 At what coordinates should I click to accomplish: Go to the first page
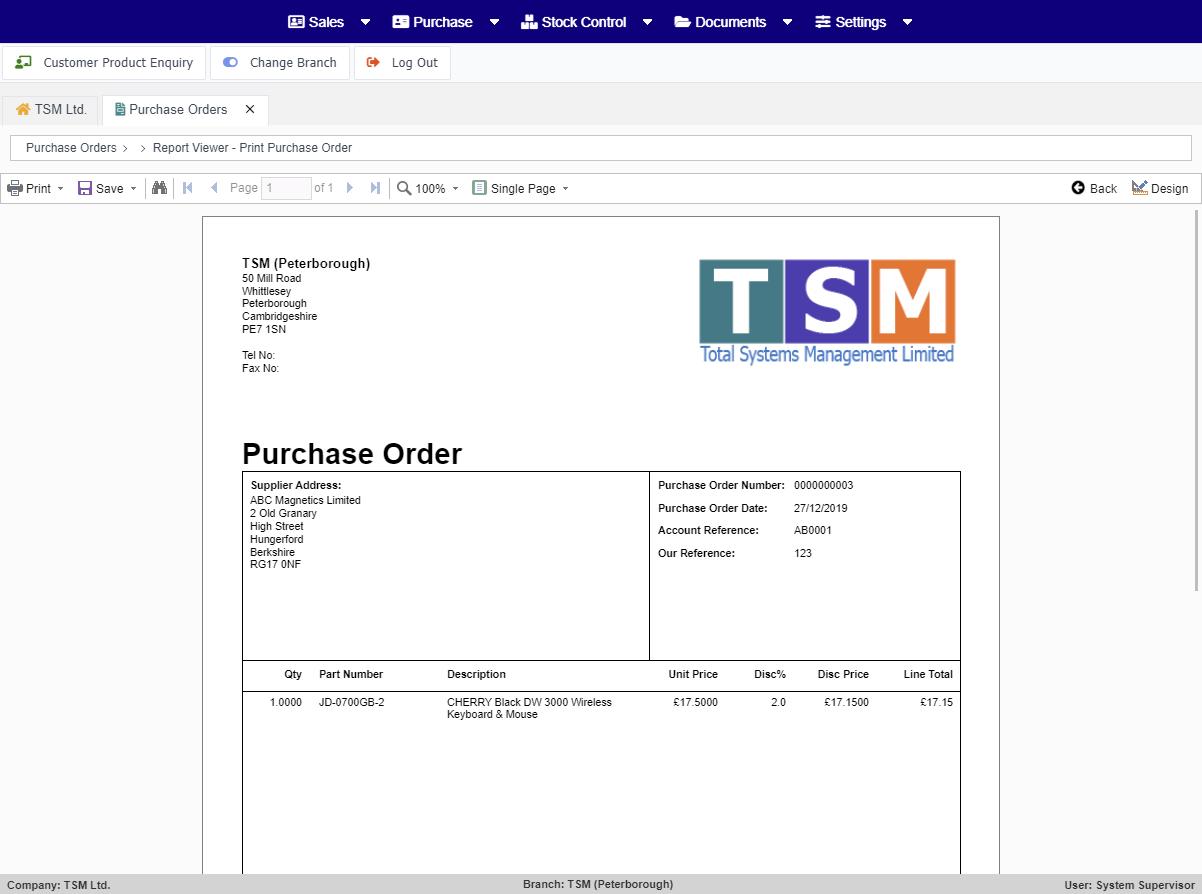pyautogui.click(x=187, y=188)
